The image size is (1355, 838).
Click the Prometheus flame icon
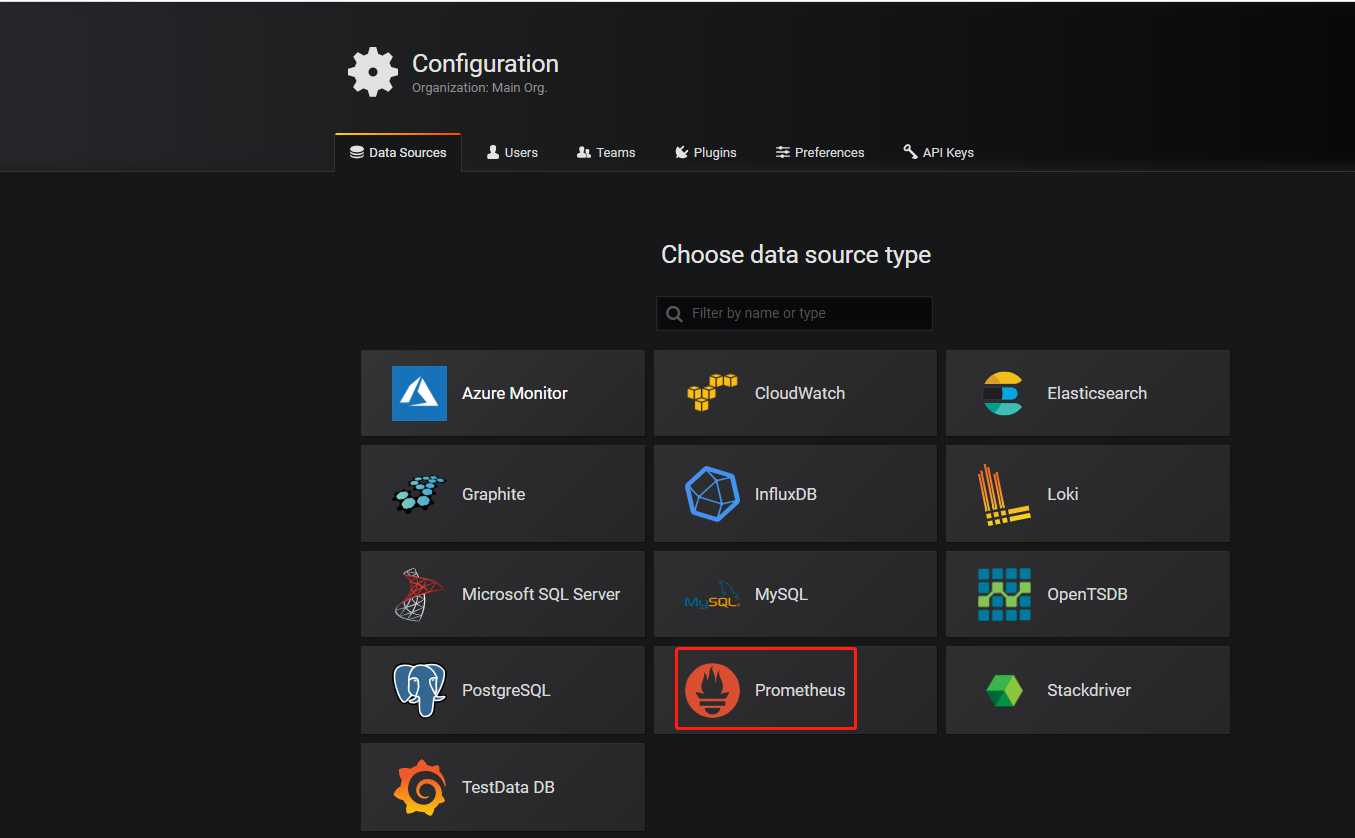(x=712, y=690)
